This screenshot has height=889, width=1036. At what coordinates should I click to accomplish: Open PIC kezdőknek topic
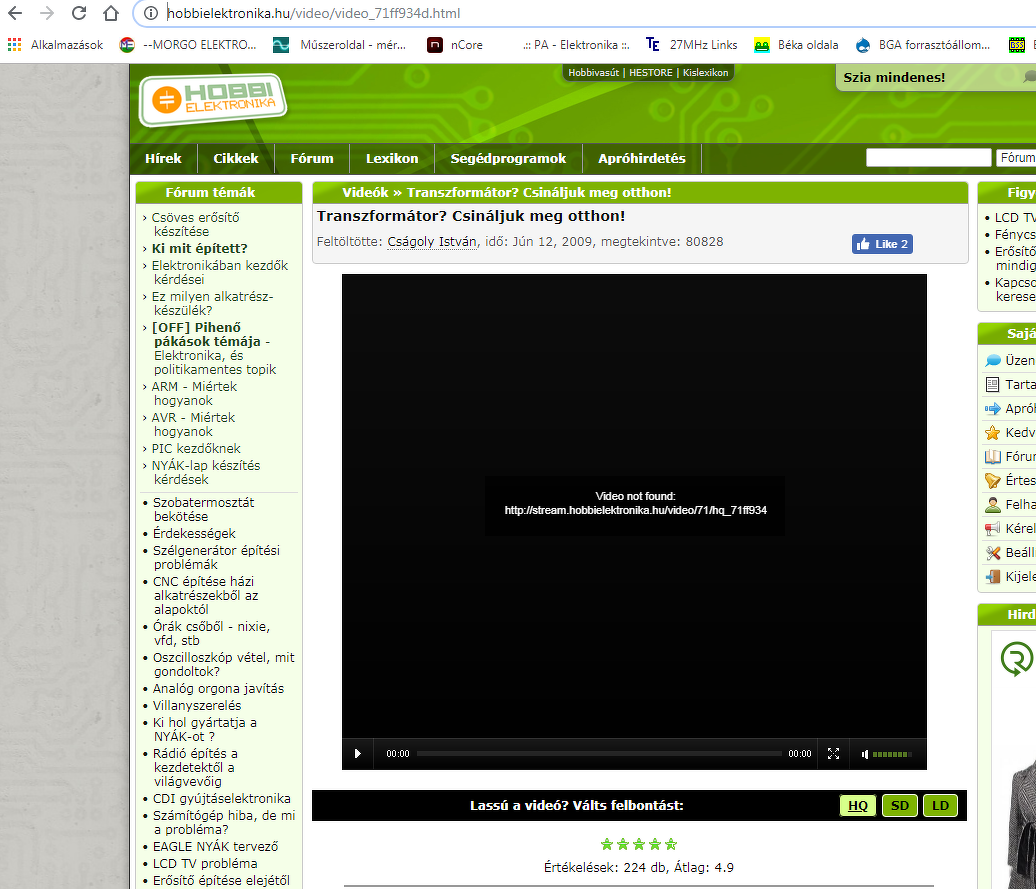pos(196,448)
